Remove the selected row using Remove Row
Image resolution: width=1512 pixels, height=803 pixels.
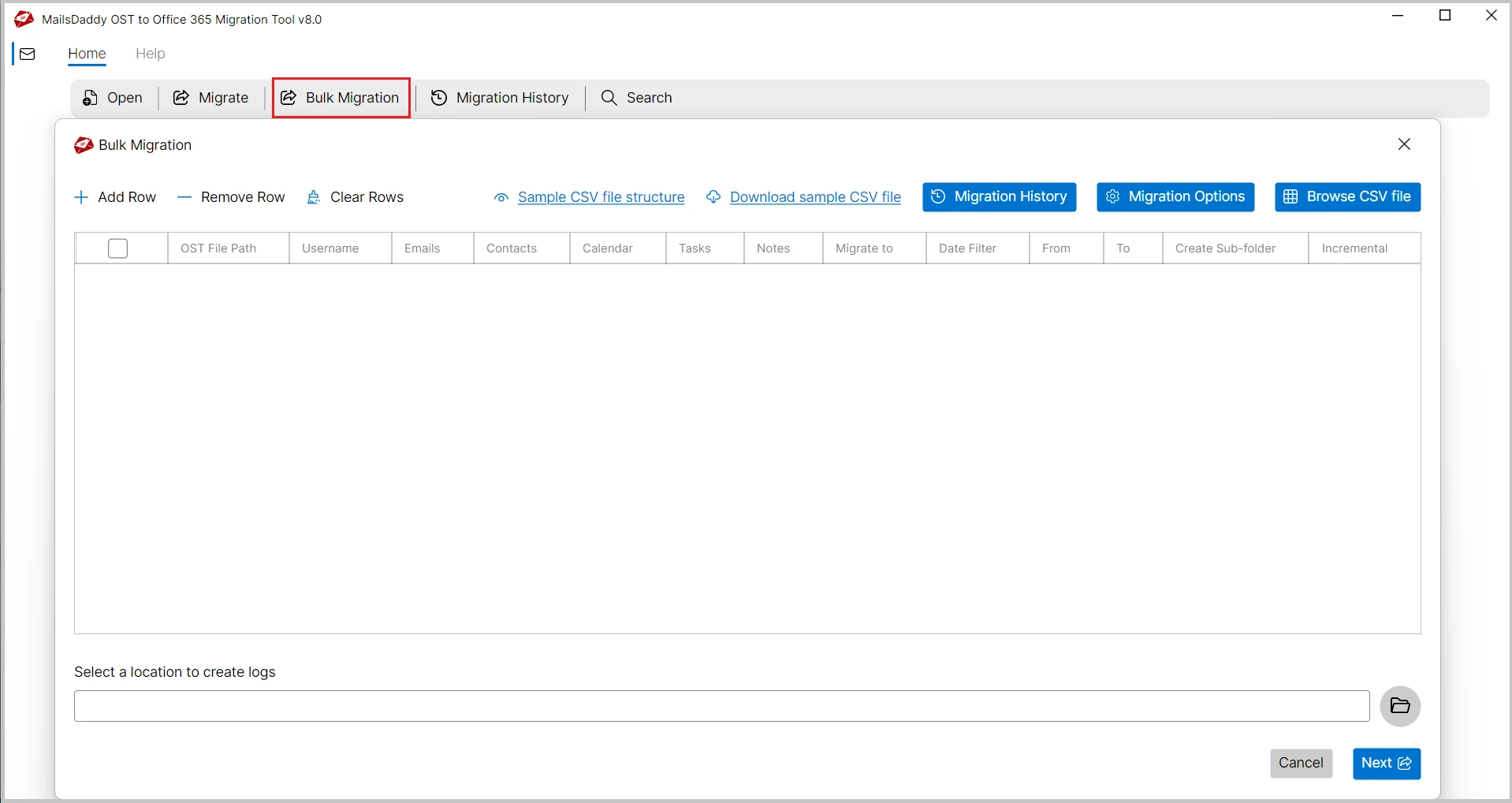[231, 197]
